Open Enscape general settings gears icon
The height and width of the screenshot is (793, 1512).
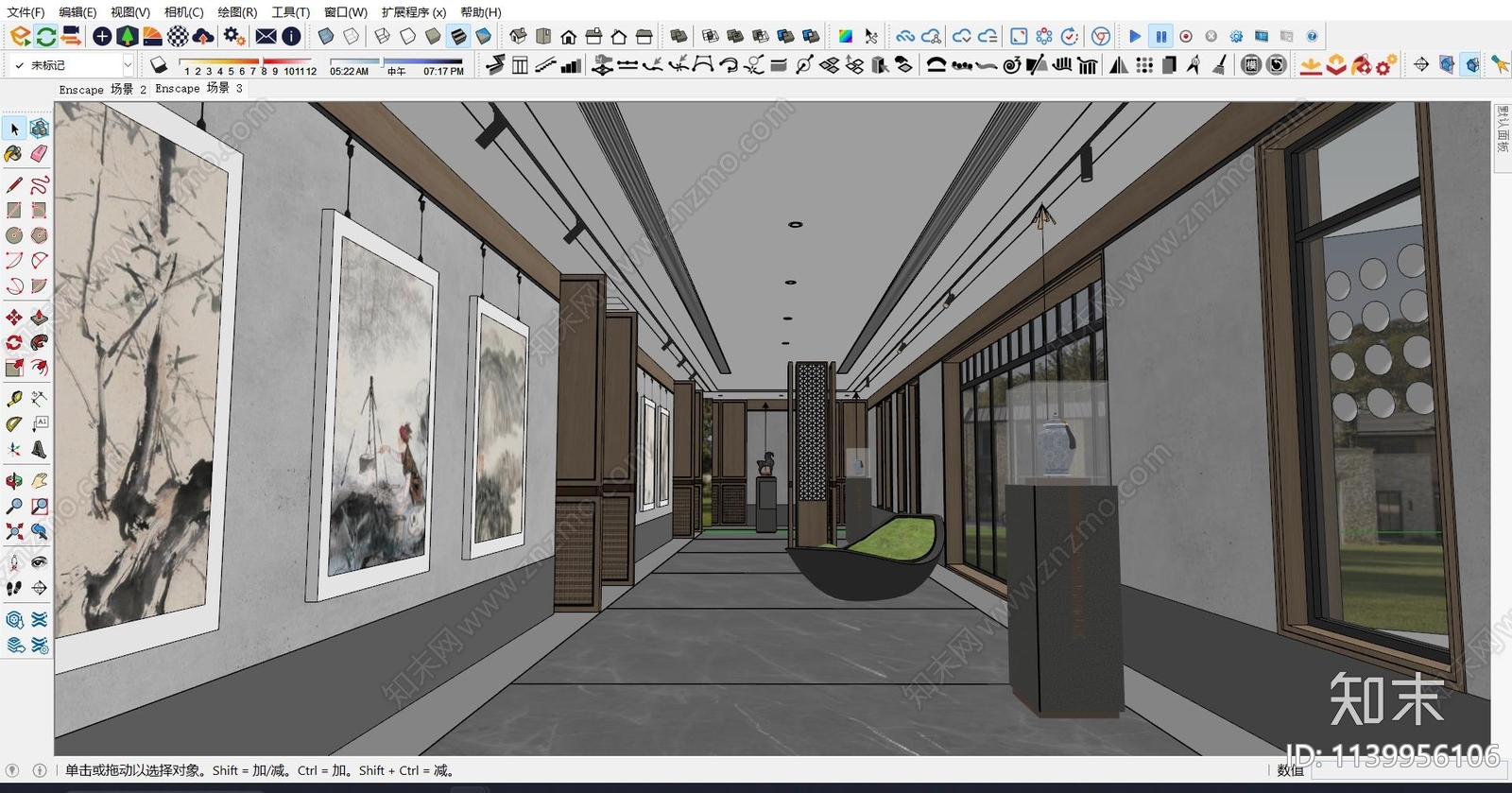234,36
